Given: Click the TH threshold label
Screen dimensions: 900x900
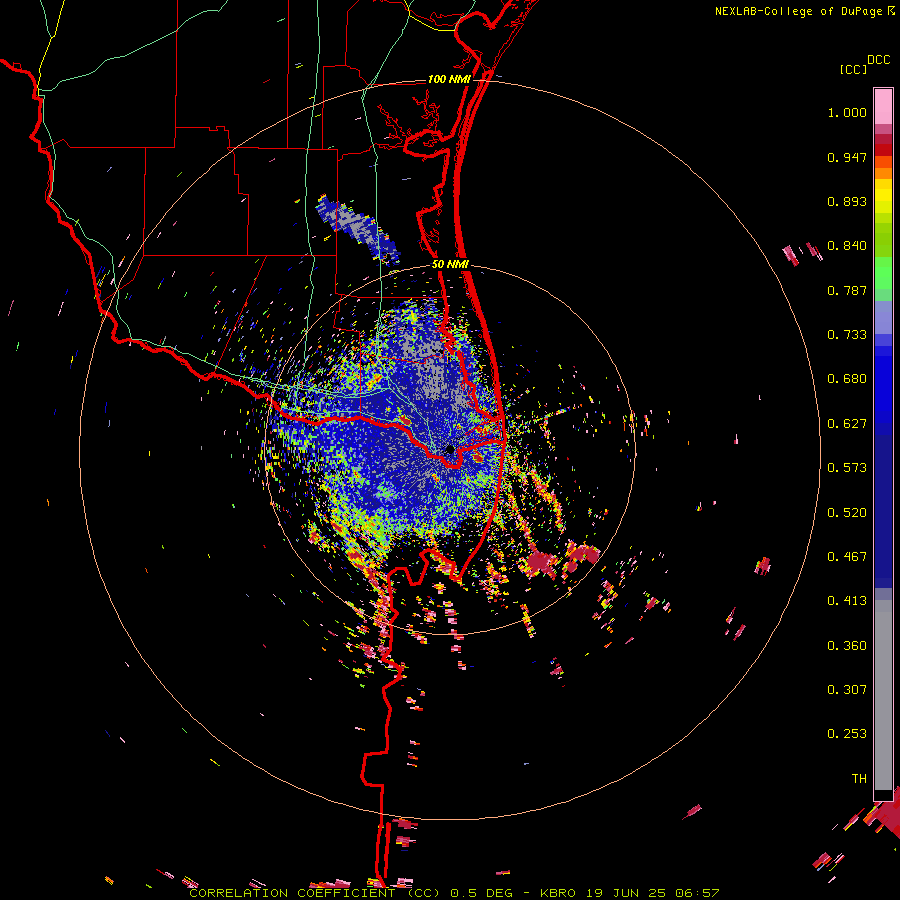Looking at the screenshot, I should click(859, 779).
